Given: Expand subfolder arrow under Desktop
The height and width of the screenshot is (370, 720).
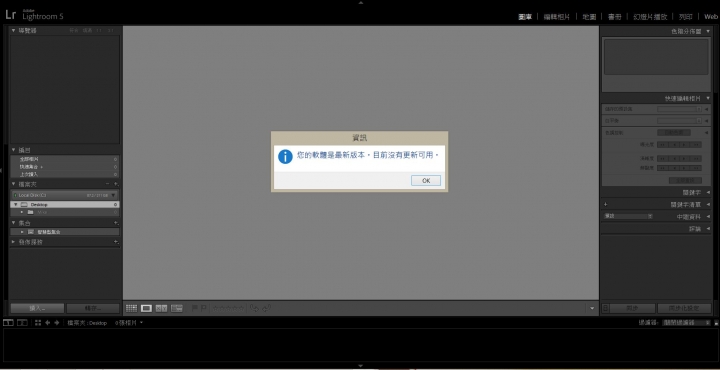Looking at the screenshot, I should pos(22,212).
